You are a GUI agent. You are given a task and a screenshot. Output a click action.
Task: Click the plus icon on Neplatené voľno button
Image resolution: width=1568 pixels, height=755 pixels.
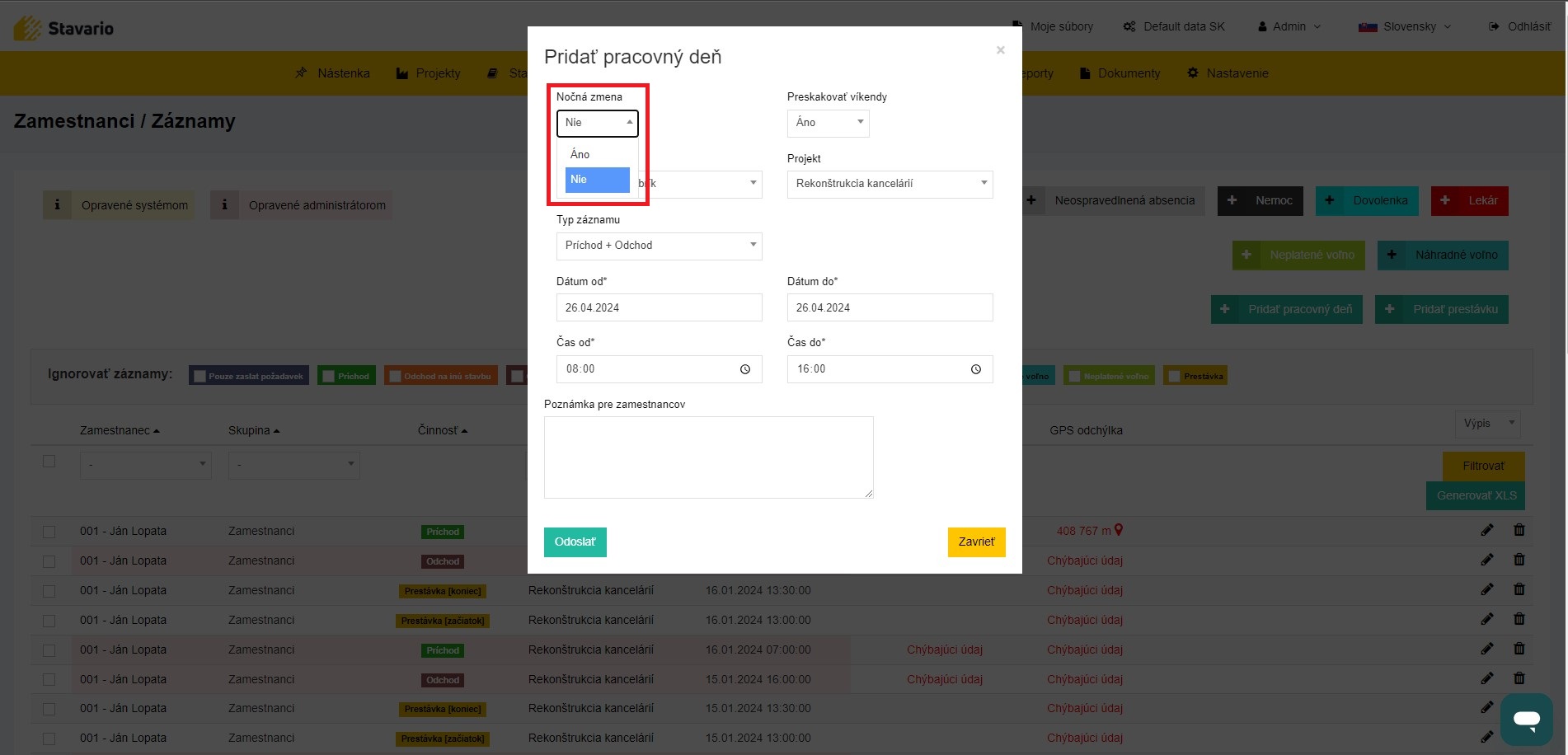(1246, 255)
